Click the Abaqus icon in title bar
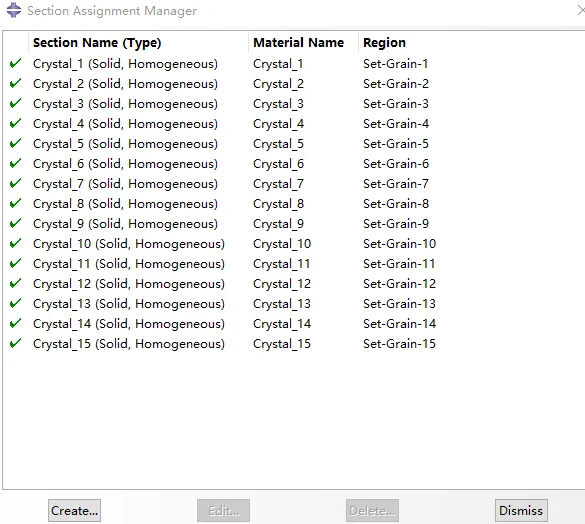Image resolution: width=585 pixels, height=524 pixels. coord(14,10)
